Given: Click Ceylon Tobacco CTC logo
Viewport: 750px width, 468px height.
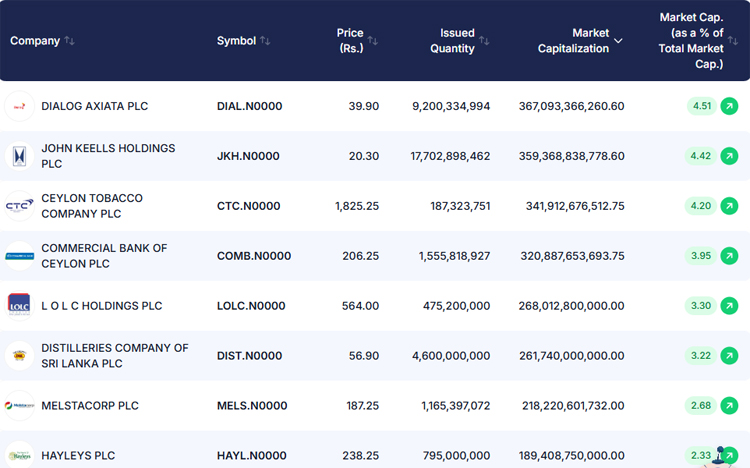Looking at the screenshot, I should pos(19,206).
